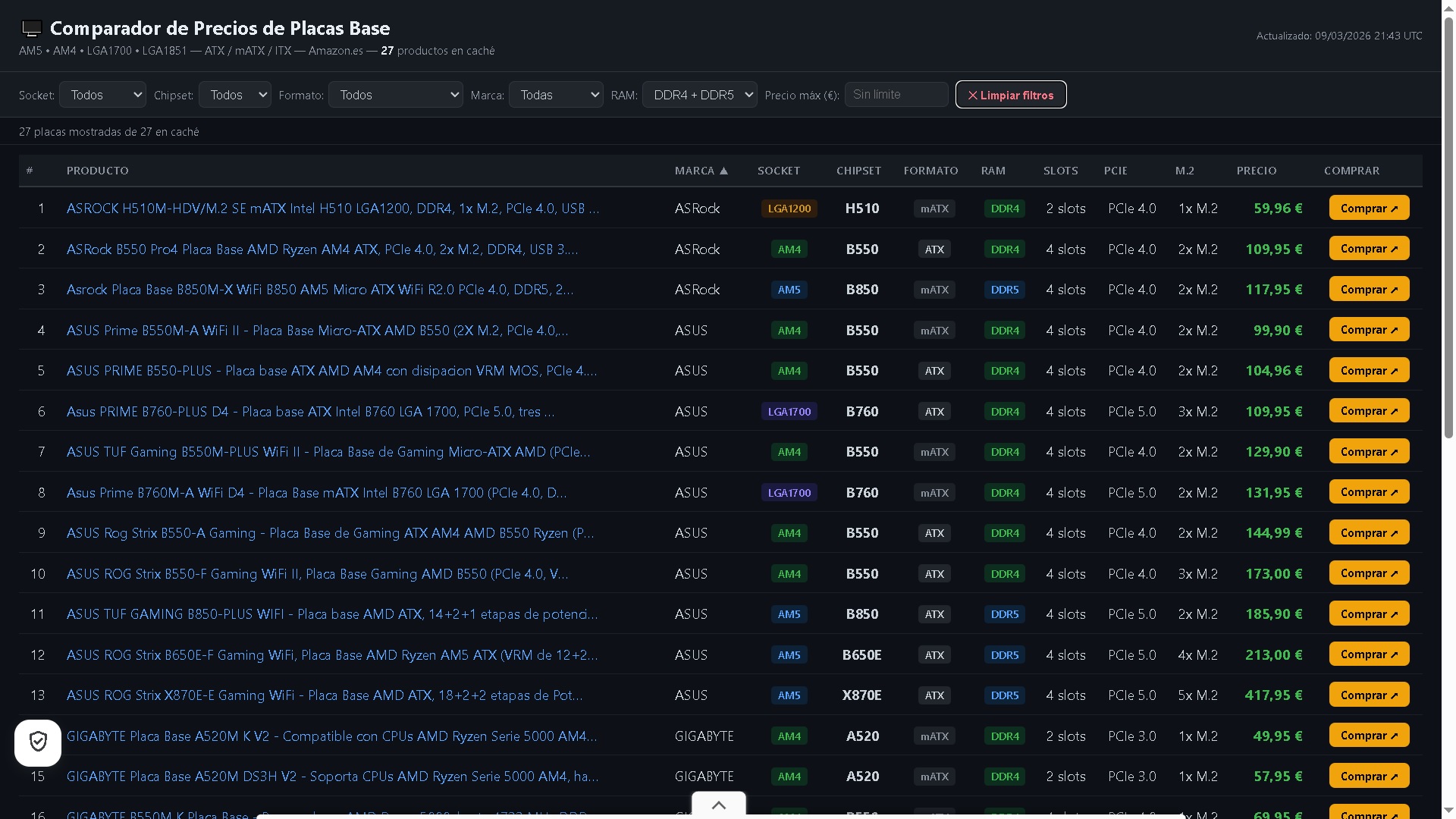Click the Precio máx input field
The height and width of the screenshot is (819, 1456).
pyautogui.click(x=896, y=95)
